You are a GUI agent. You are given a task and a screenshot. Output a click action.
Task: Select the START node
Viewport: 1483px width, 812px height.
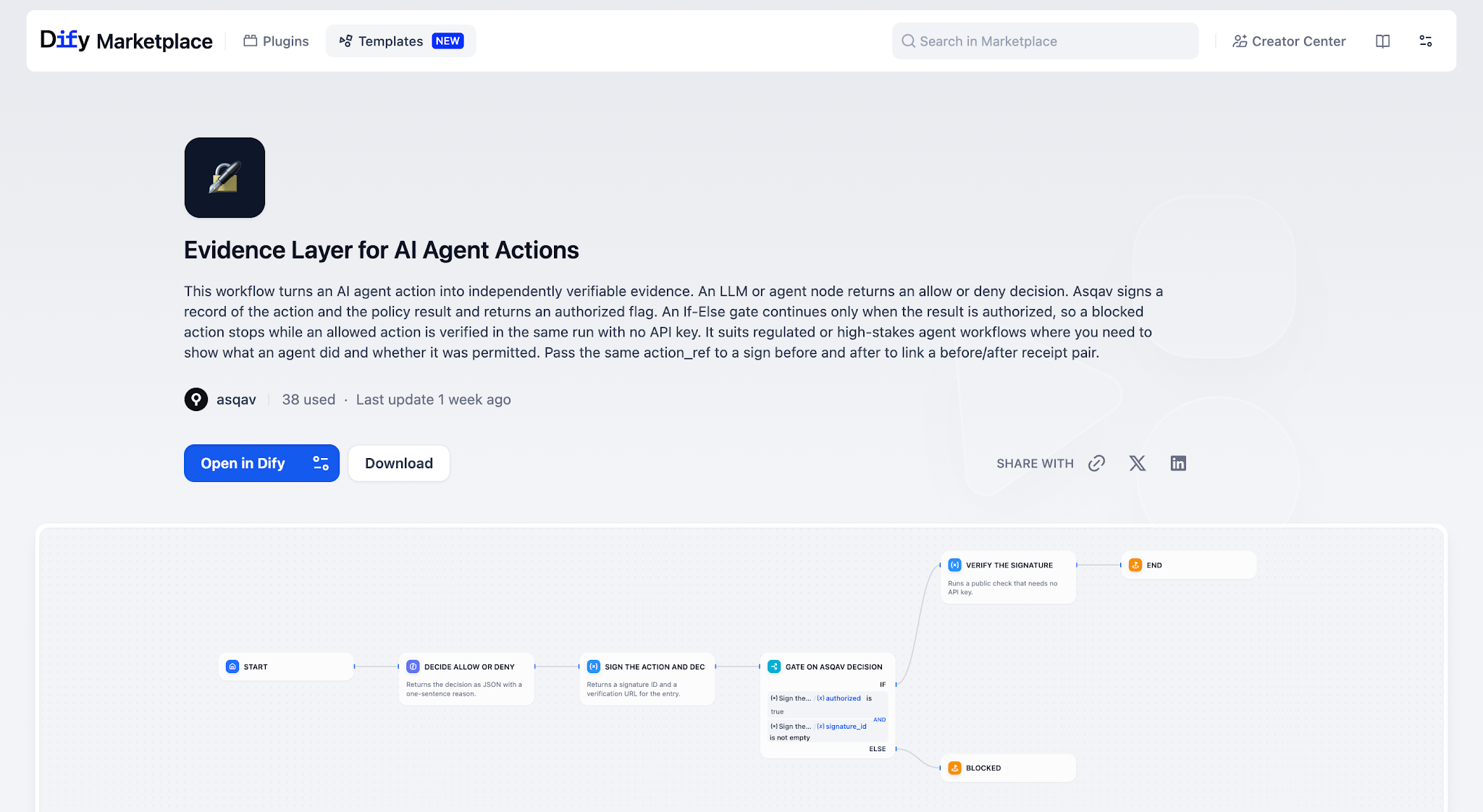(286, 667)
